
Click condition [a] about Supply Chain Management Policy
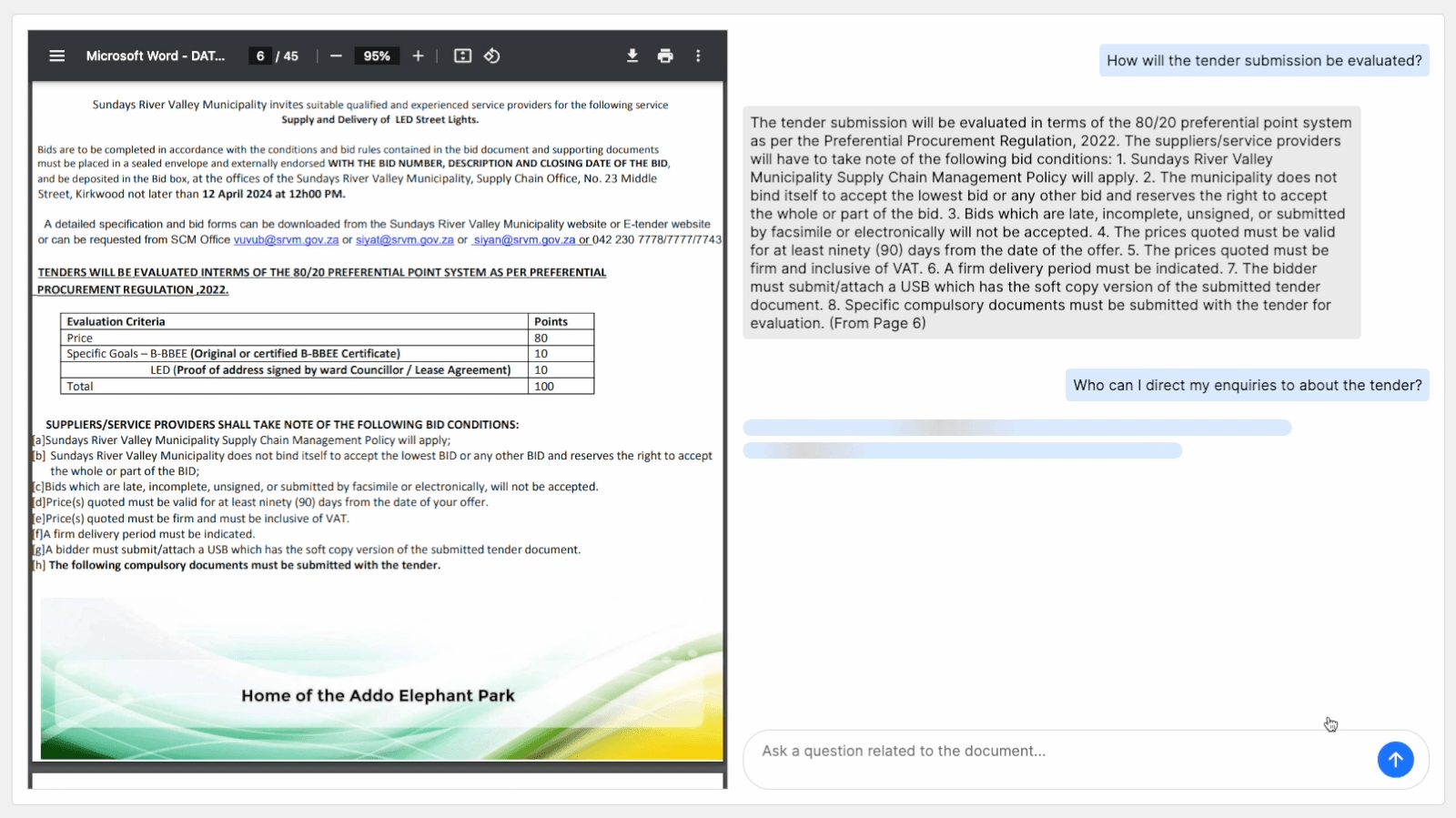click(241, 440)
